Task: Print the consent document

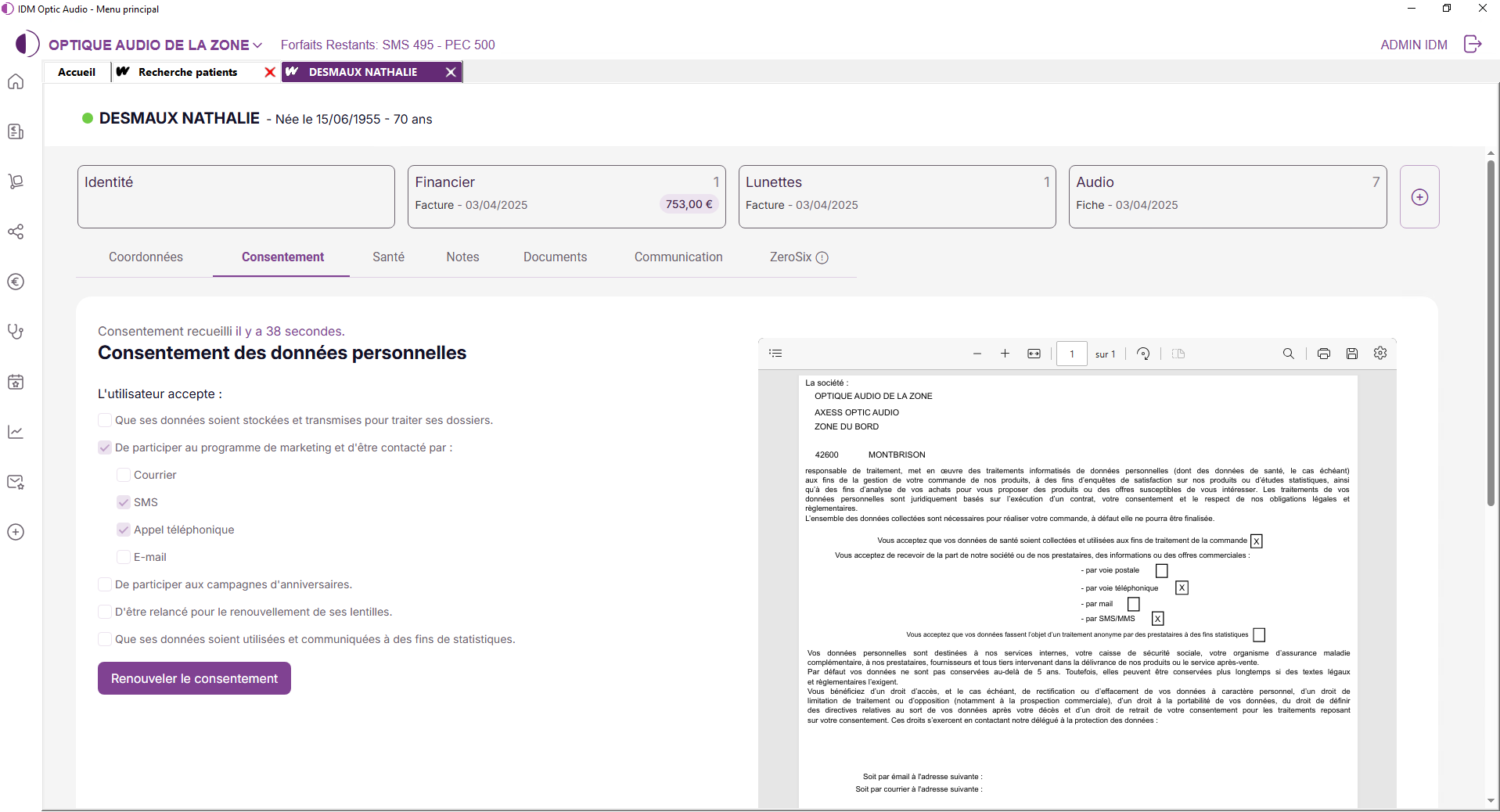Action: 1324,354
